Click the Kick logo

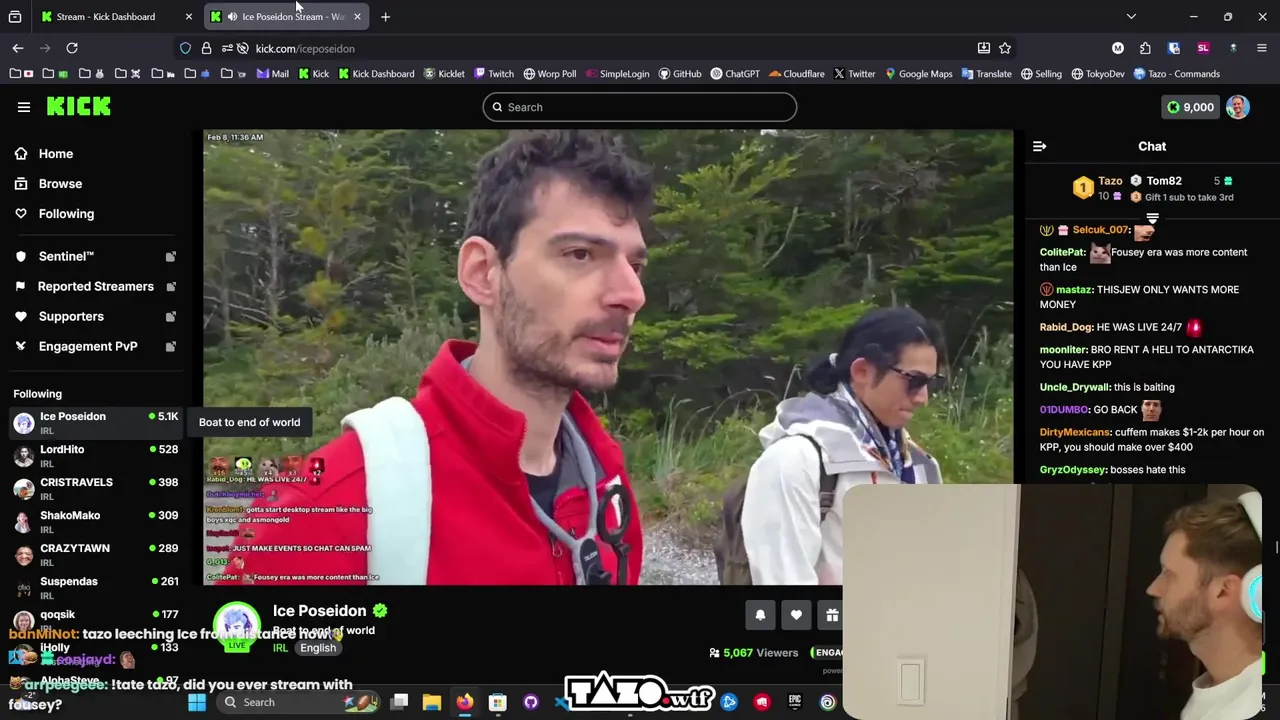tap(78, 106)
